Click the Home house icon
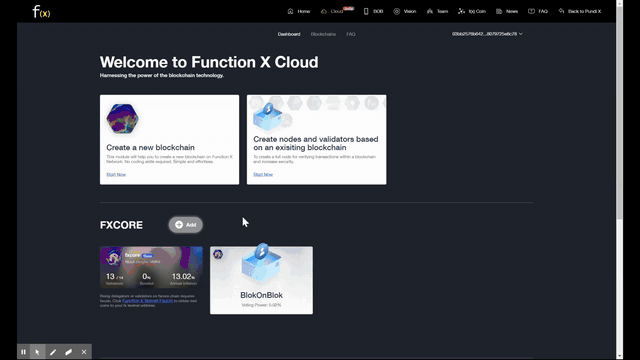This screenshot has height=360, width=640. 290,11
